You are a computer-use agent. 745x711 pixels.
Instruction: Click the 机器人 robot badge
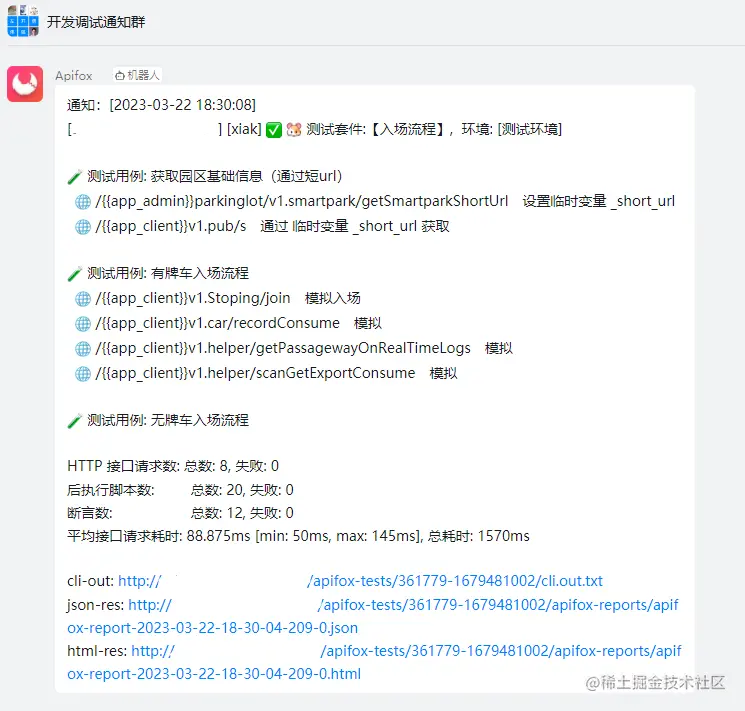pyautogui.click(x=137, y=75)
